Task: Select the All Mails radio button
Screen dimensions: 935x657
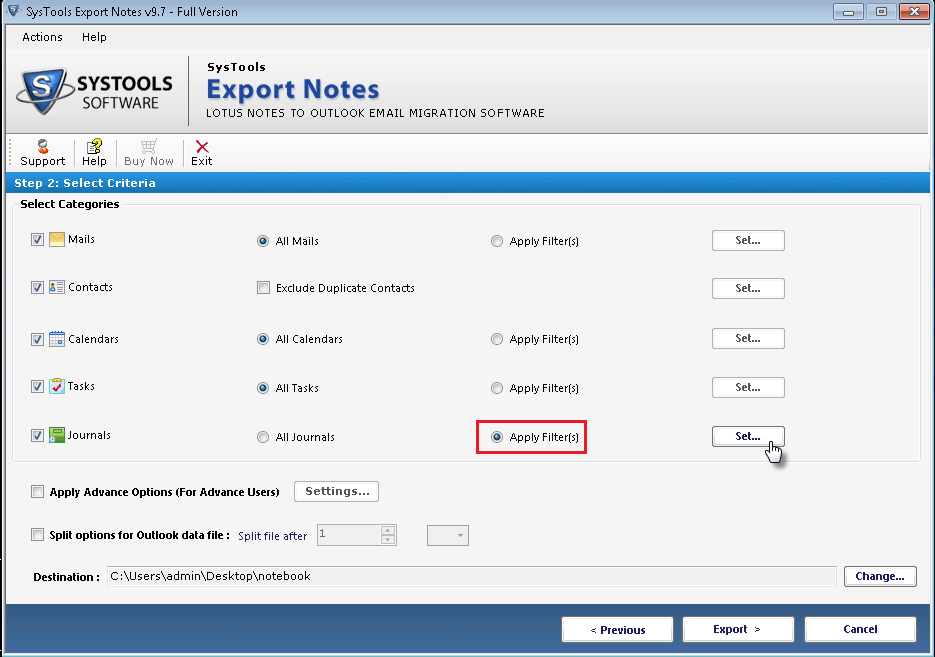Action: pyautogui.click(x=262, y=241)
